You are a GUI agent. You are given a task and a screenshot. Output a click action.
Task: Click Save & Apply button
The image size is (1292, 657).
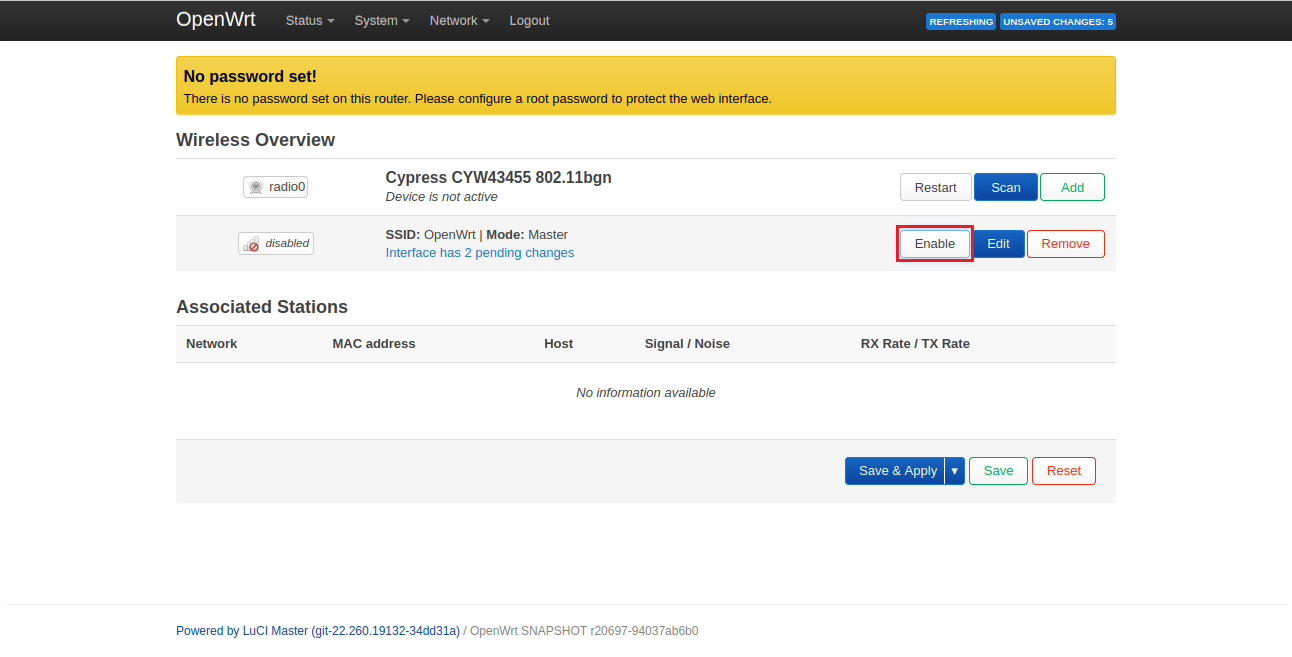click(895, 471)
